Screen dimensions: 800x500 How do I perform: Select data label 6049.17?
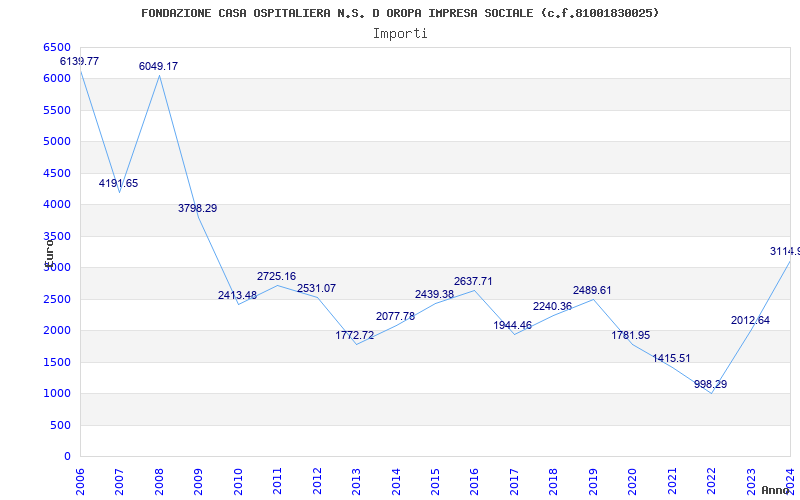click(158, 66)
